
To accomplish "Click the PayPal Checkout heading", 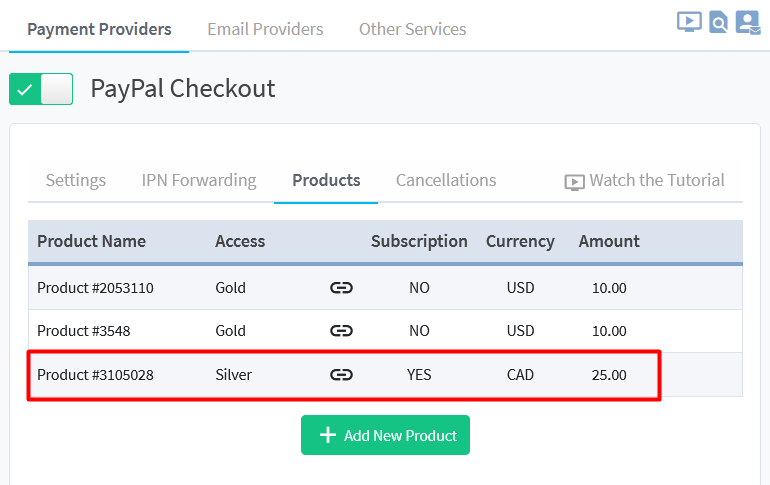I will point(183,89).
